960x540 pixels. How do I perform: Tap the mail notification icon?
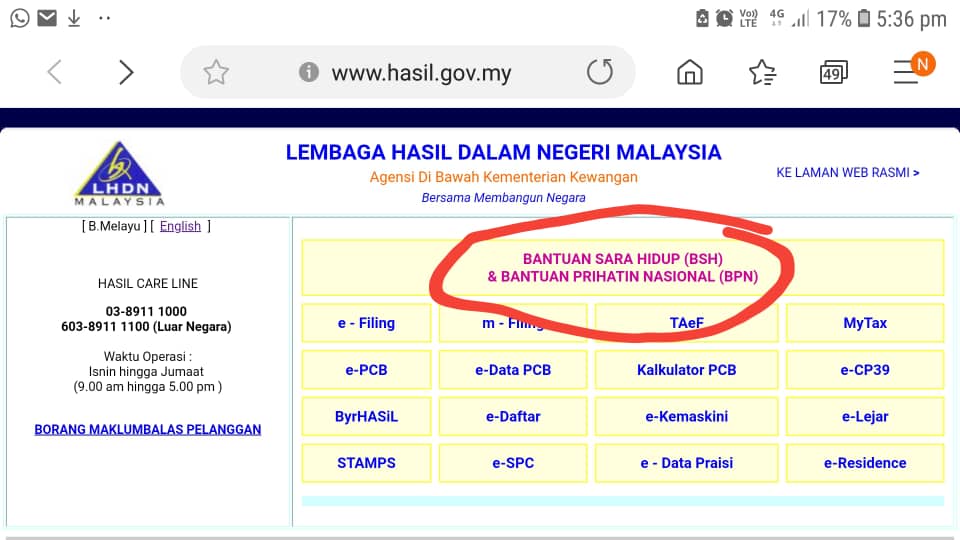(47, 18)
